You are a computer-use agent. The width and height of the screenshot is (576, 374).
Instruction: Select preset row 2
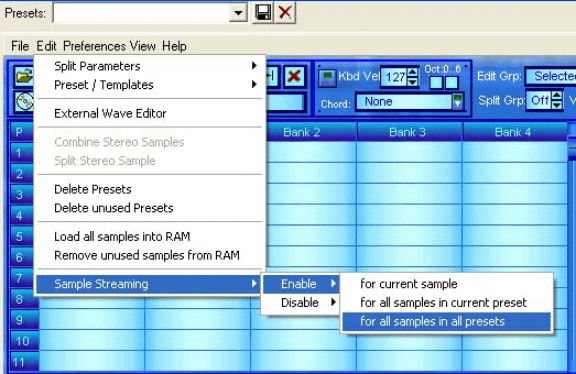coord(22,174)
